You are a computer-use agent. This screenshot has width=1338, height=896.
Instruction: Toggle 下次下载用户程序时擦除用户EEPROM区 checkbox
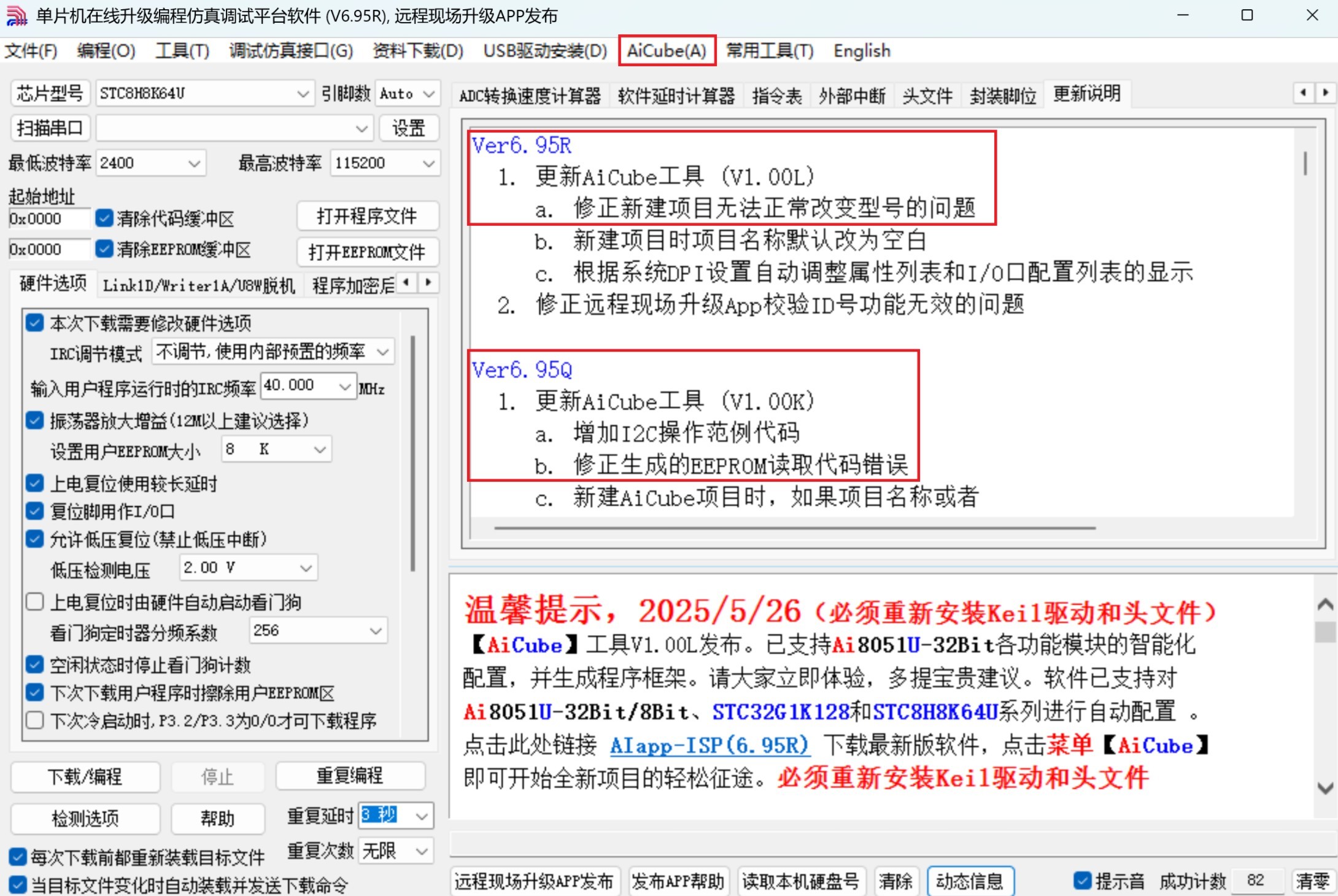(35, 692)
